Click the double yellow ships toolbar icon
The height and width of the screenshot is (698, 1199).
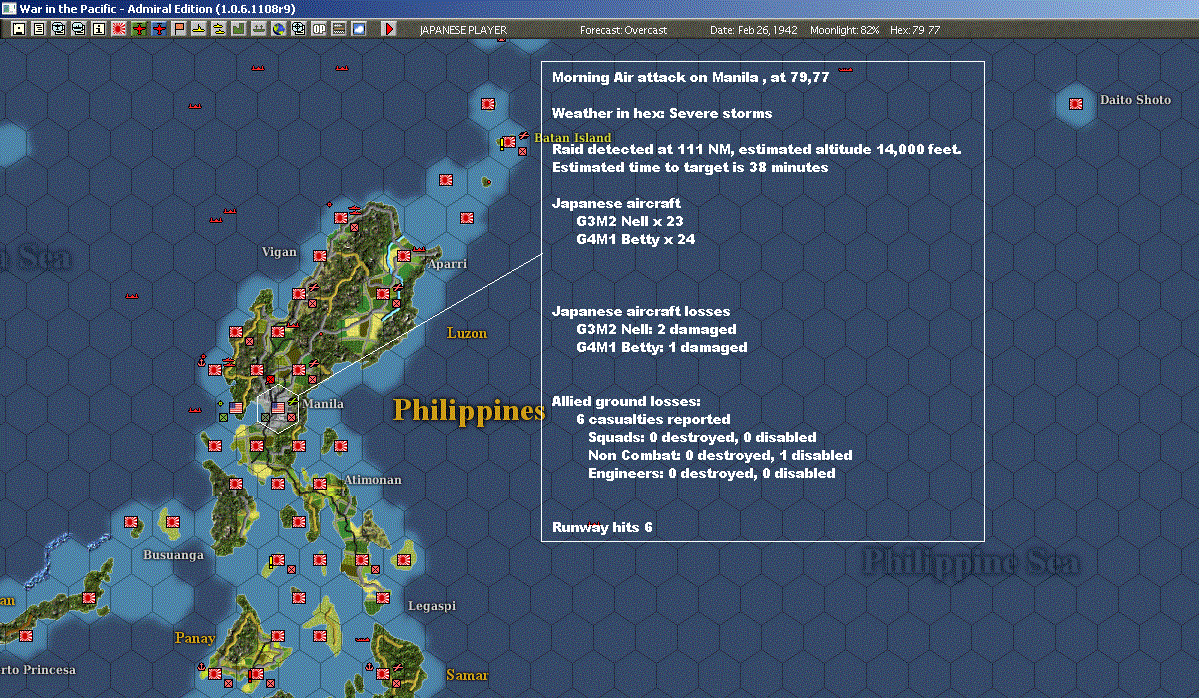[x=219, y=29]
